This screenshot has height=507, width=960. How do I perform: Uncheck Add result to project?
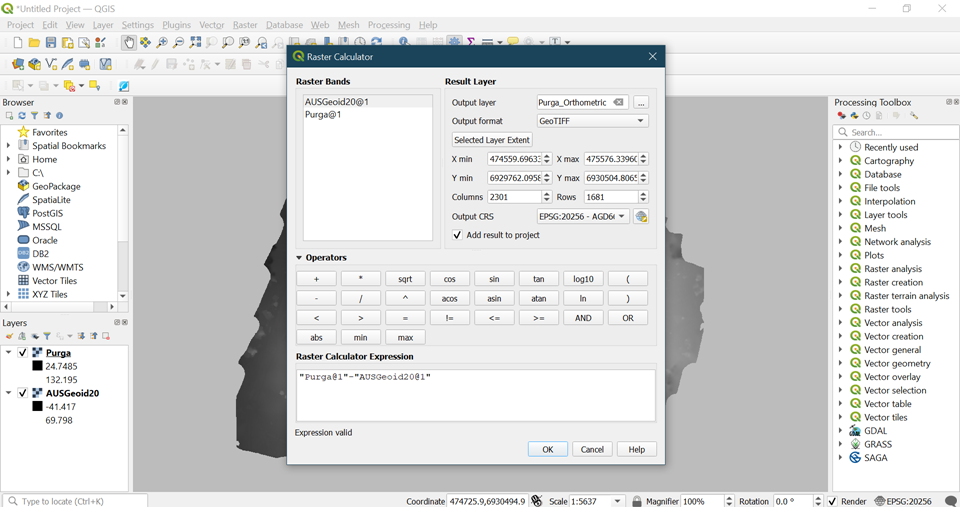pyautogui.click(x=458, y=235)
